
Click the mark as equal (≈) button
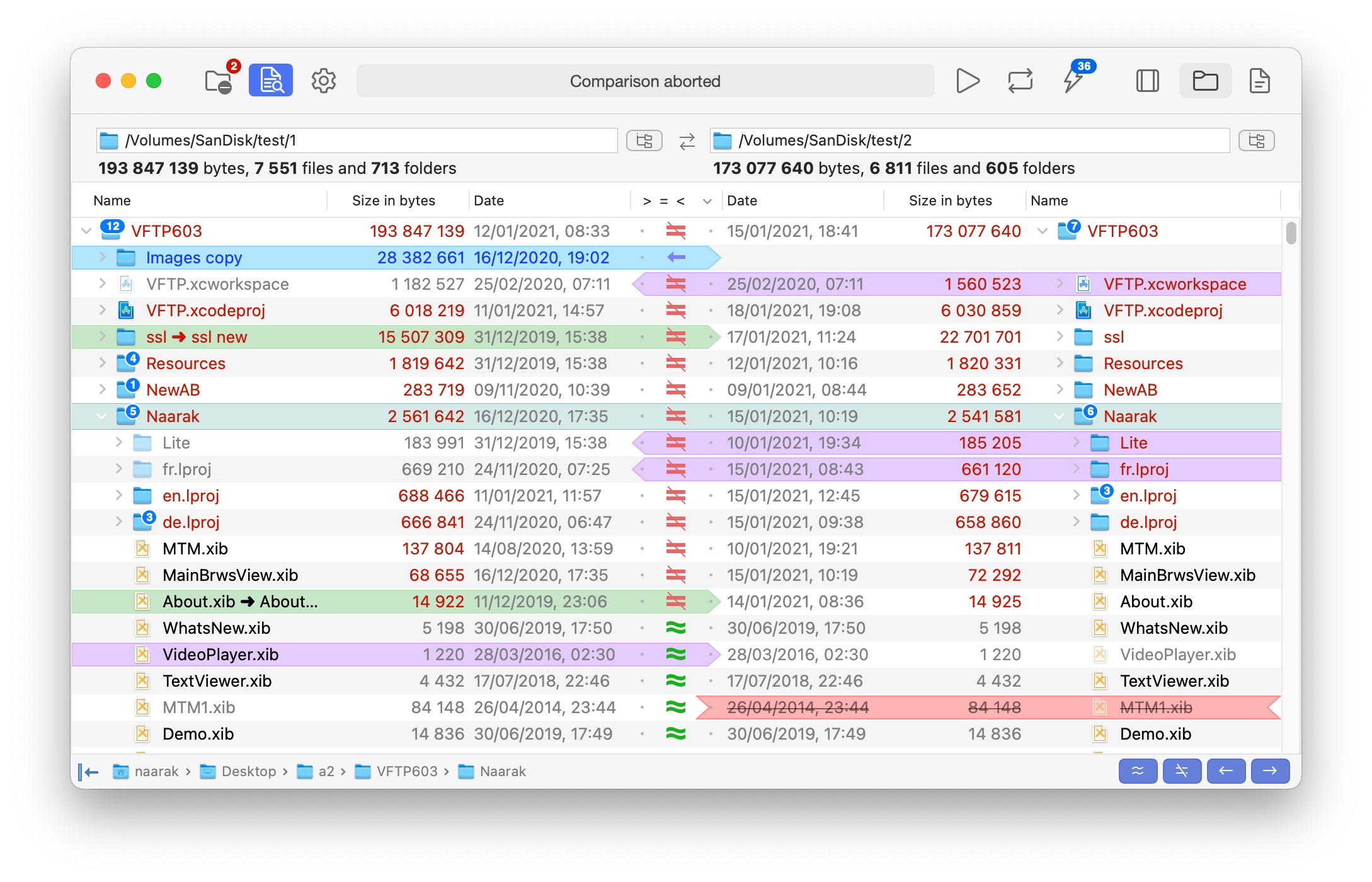[x=1138, y=771]
